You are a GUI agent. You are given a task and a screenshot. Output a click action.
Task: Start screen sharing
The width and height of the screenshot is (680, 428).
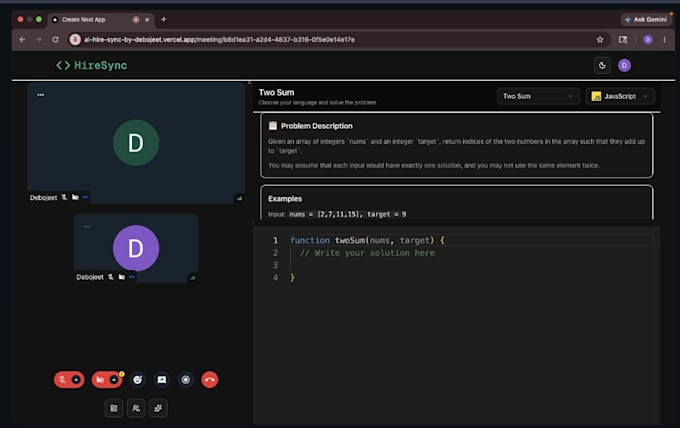(162, 380)
